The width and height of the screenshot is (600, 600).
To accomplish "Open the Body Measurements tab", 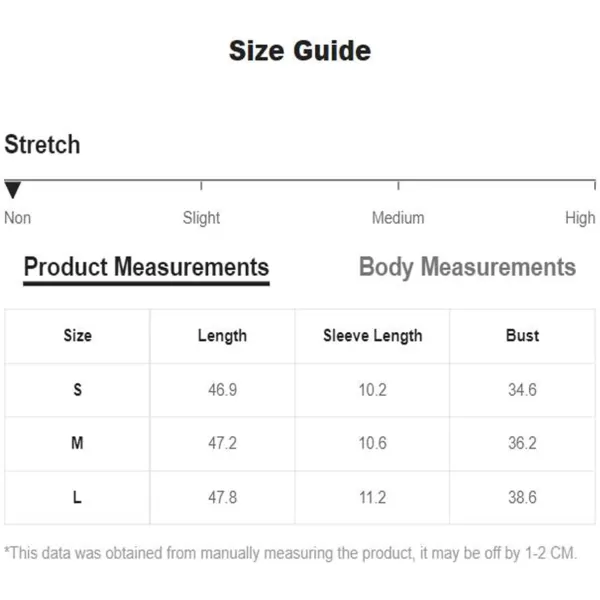I will [467, 267].
